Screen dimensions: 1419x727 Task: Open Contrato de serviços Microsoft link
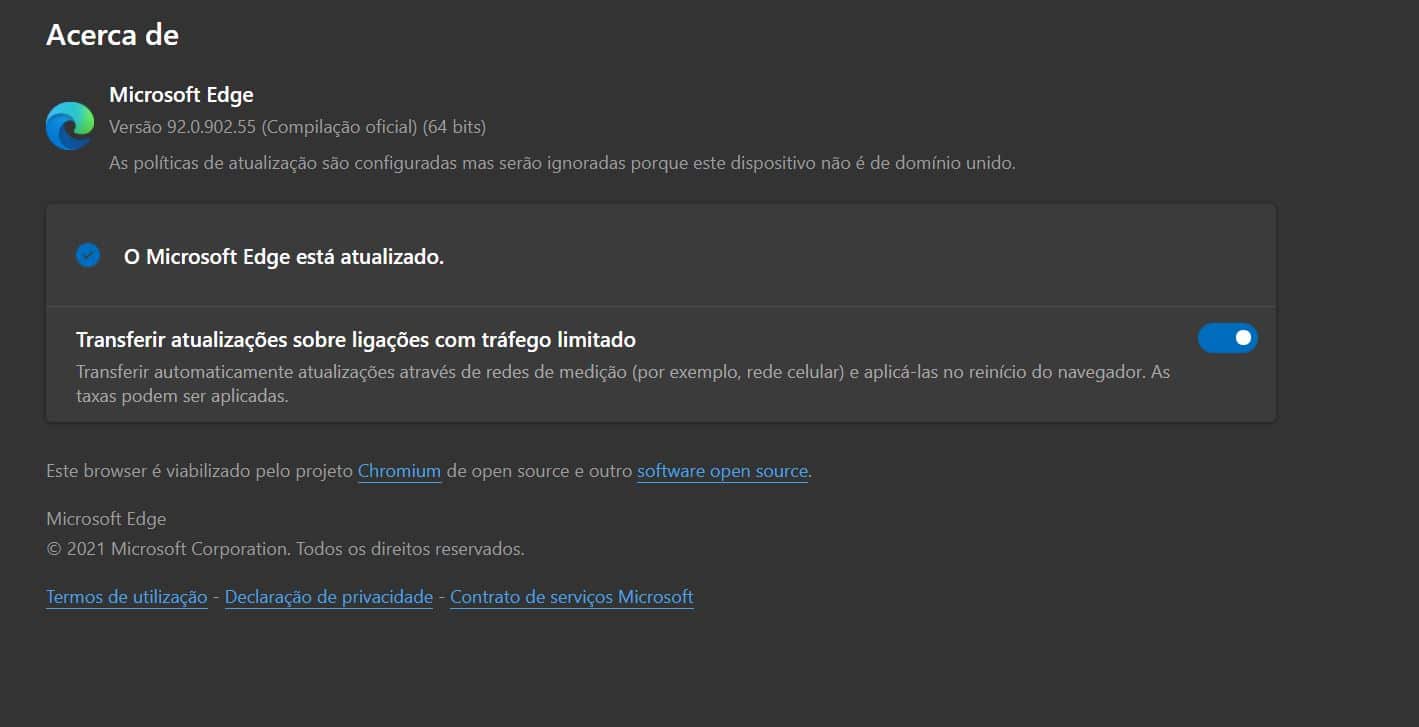tap(572, 597)
